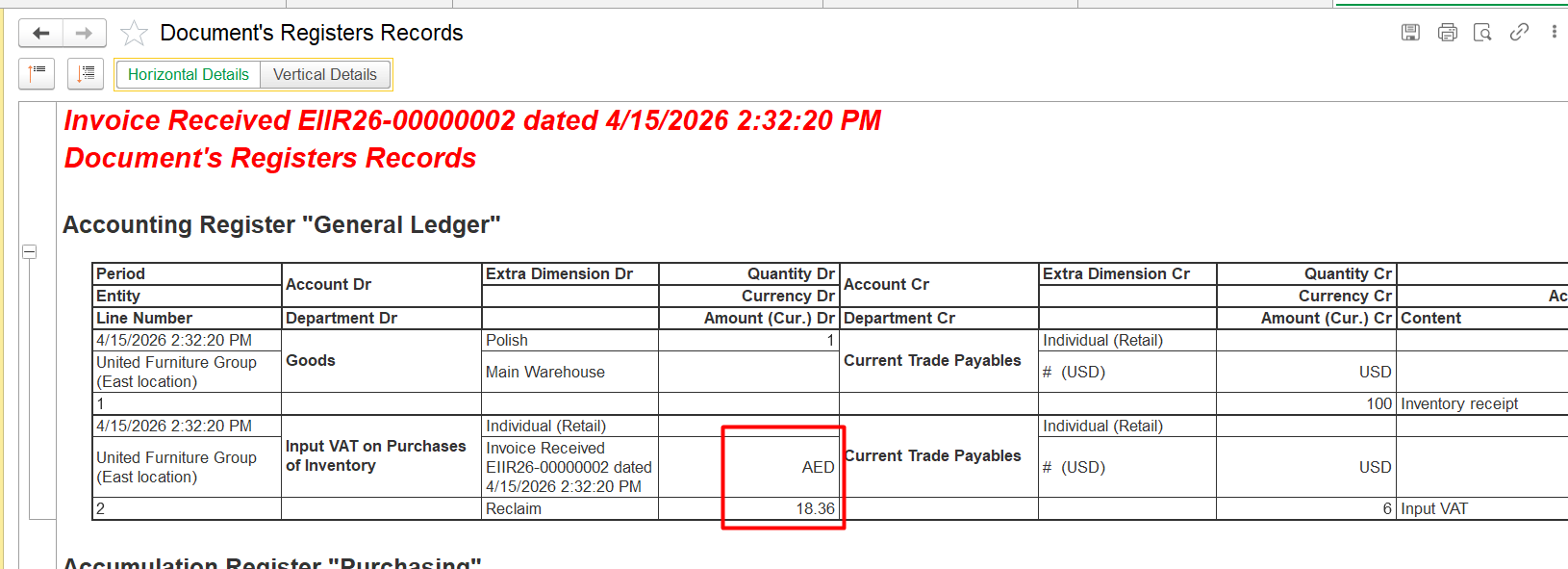Select the Horizontal Details view
1568x569 pixels.
point(188,74)
